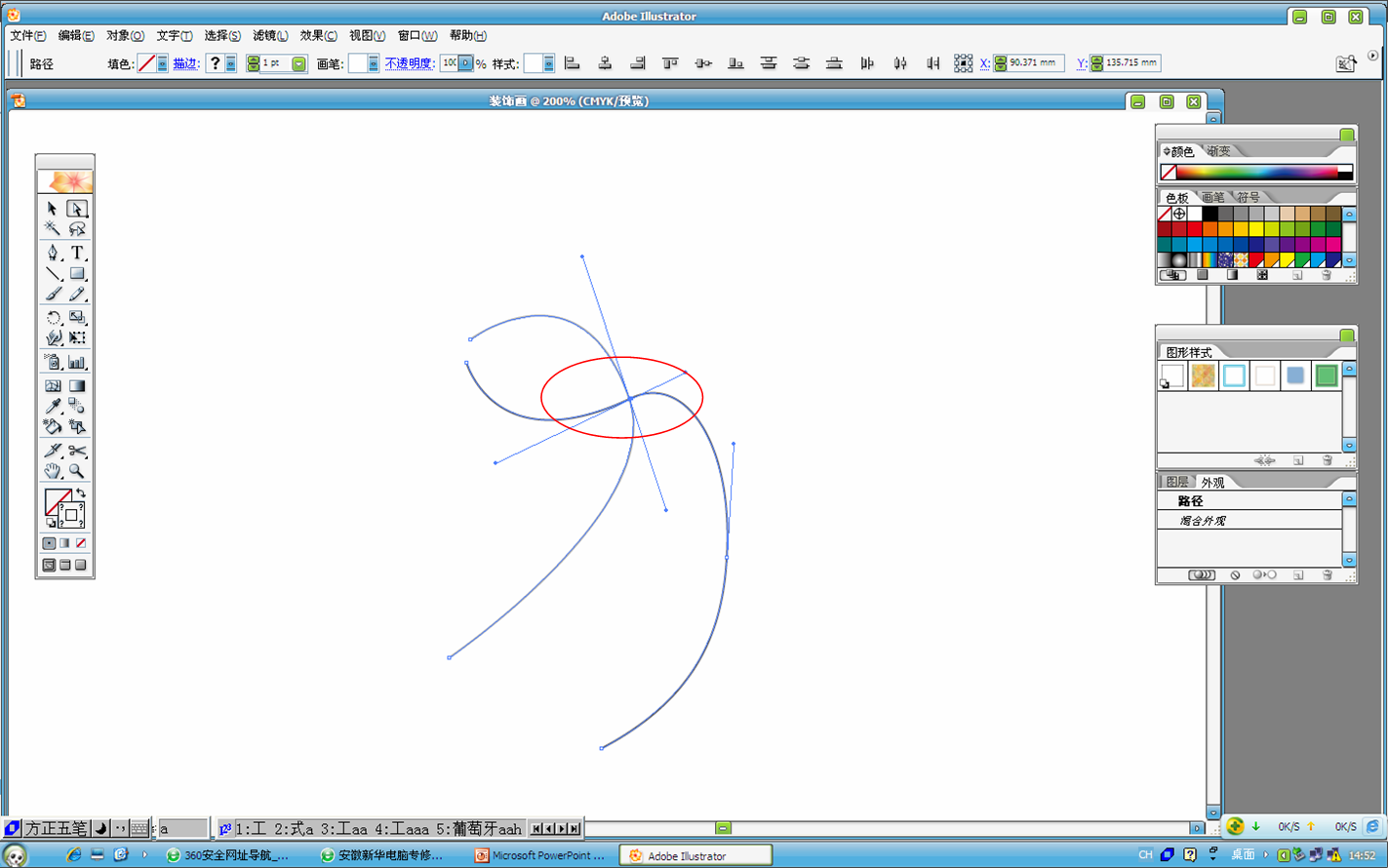Click the Magic Wand tool

pyautogui.click(x=53, y=229)
